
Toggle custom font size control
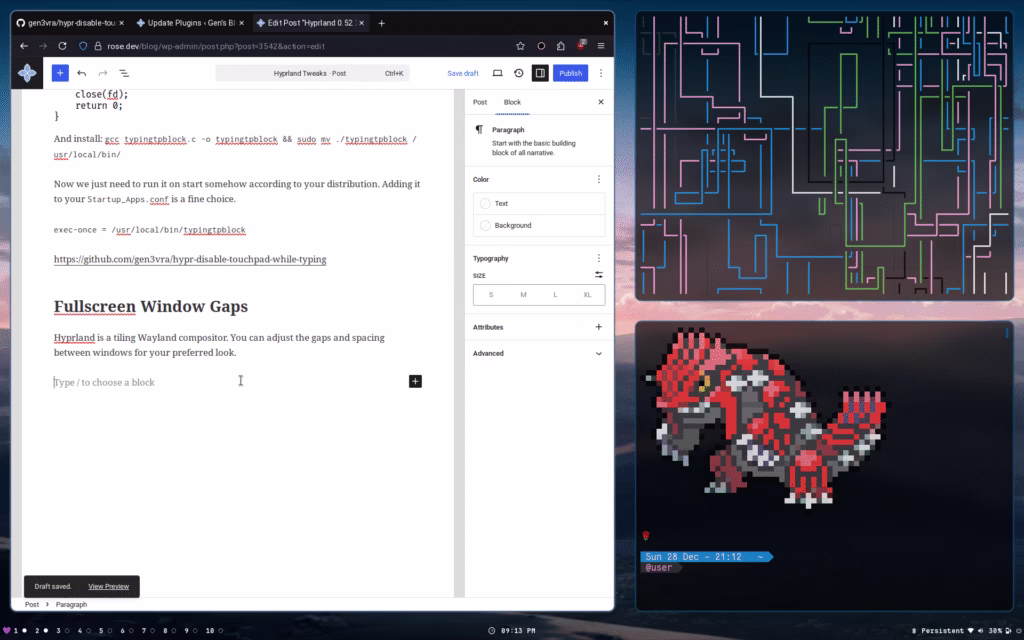[599, 275]
